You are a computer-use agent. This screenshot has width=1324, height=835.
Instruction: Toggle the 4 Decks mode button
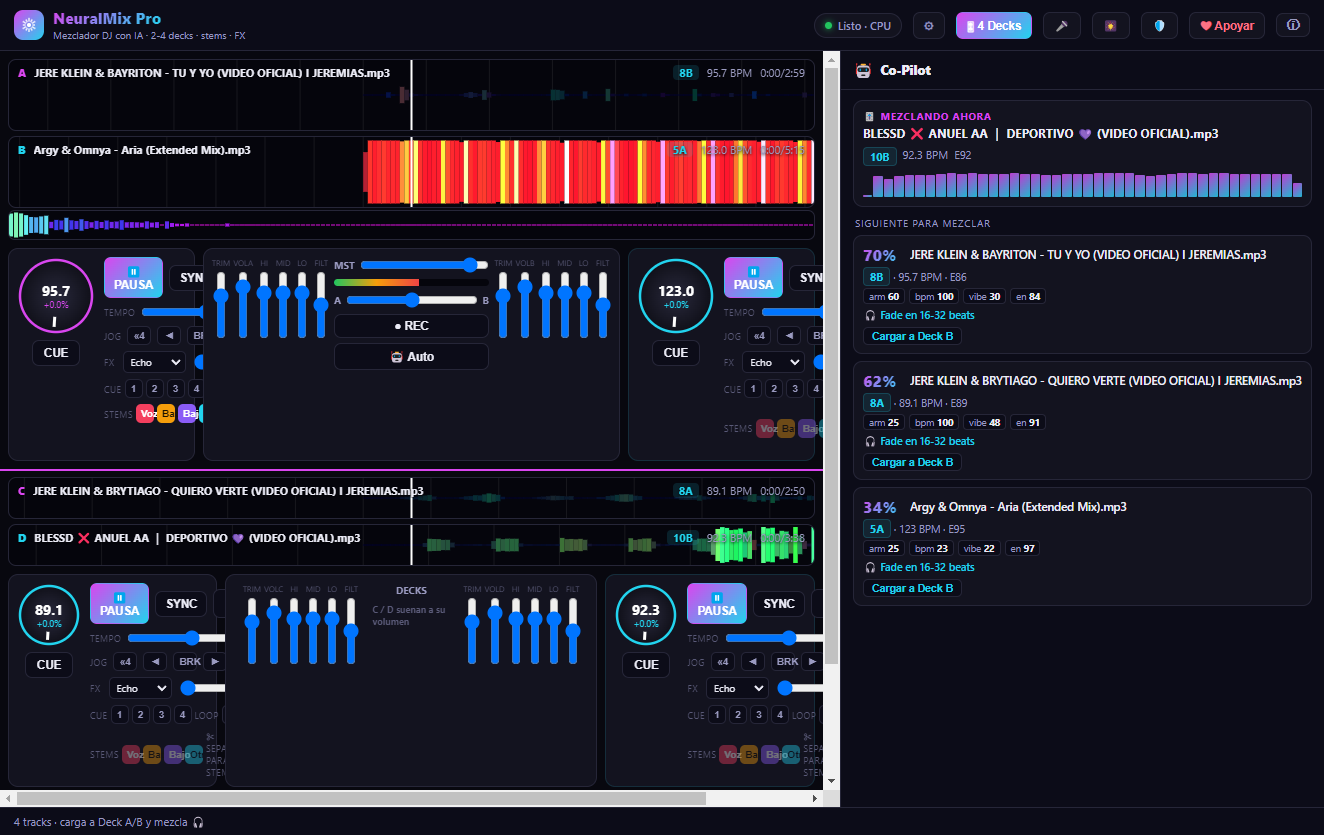(x=994, y=26)
